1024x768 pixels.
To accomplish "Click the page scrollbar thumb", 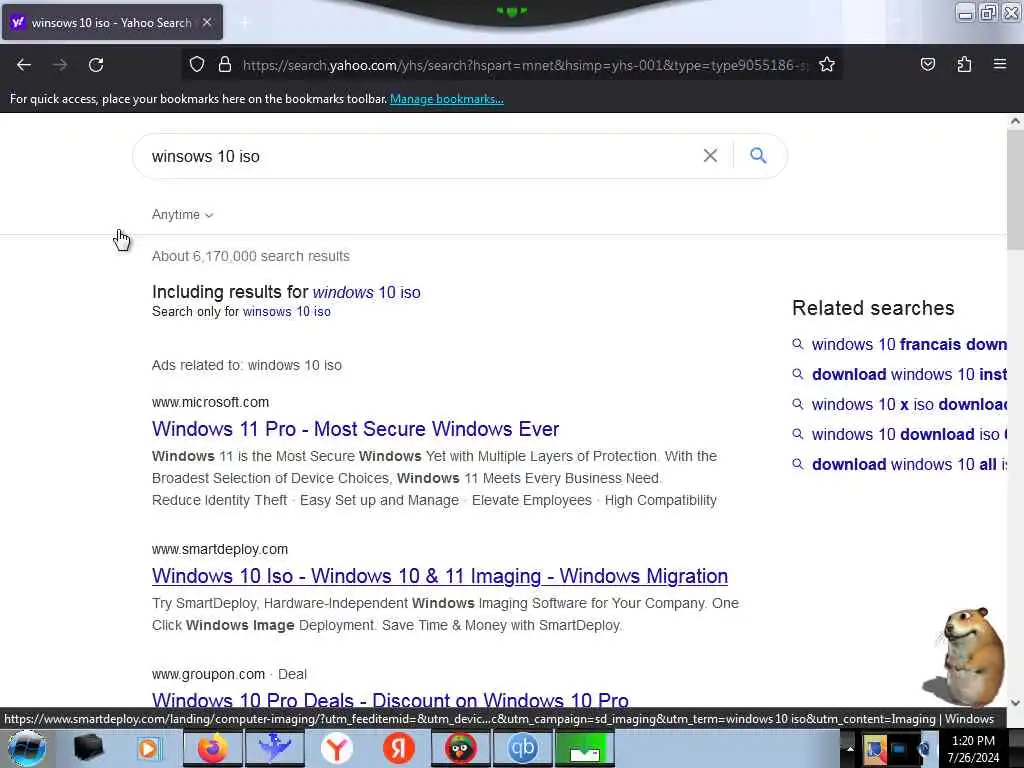I will tap(1015, 189).
